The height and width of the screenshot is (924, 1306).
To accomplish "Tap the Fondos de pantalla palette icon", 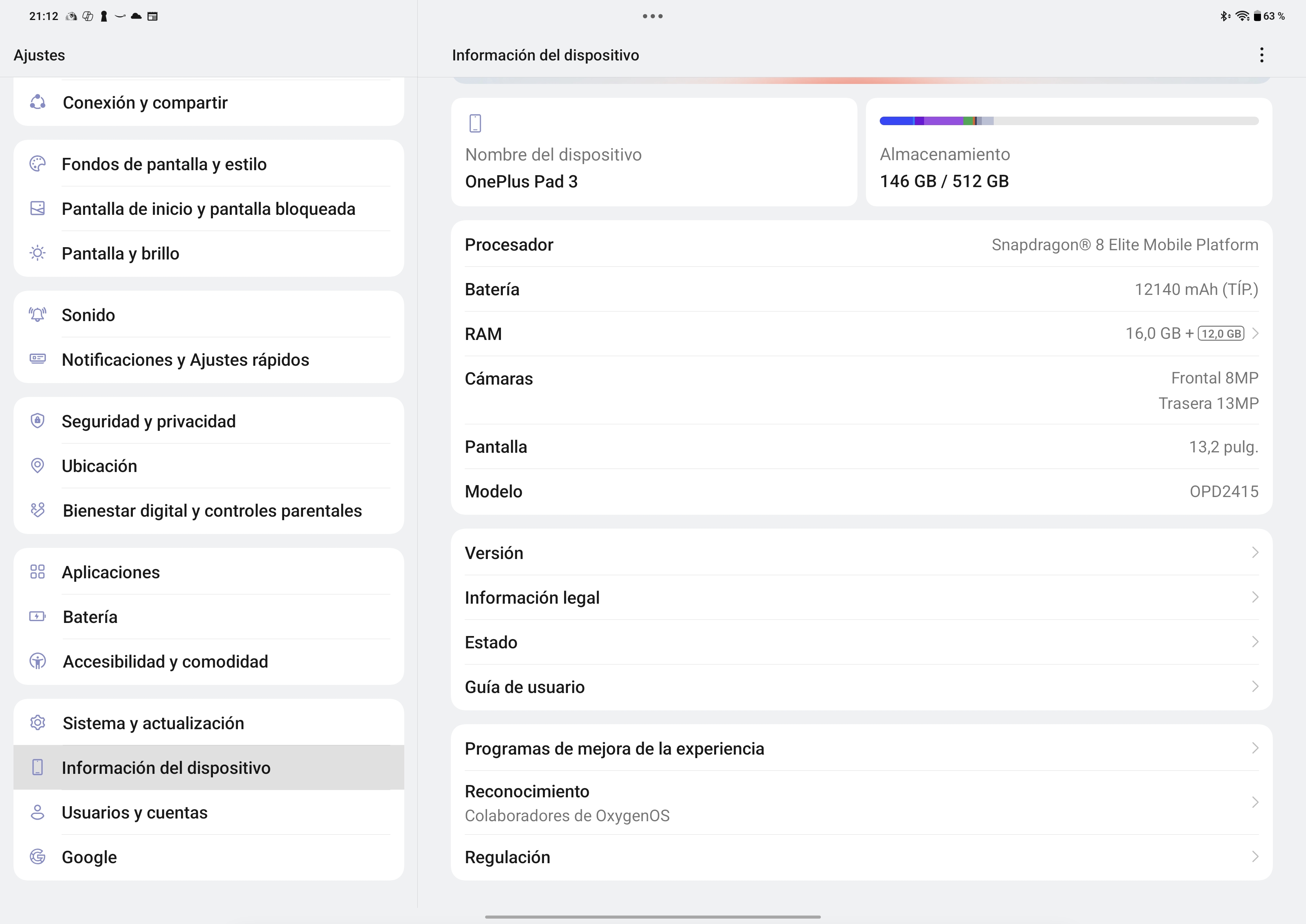I will point(38,164).
